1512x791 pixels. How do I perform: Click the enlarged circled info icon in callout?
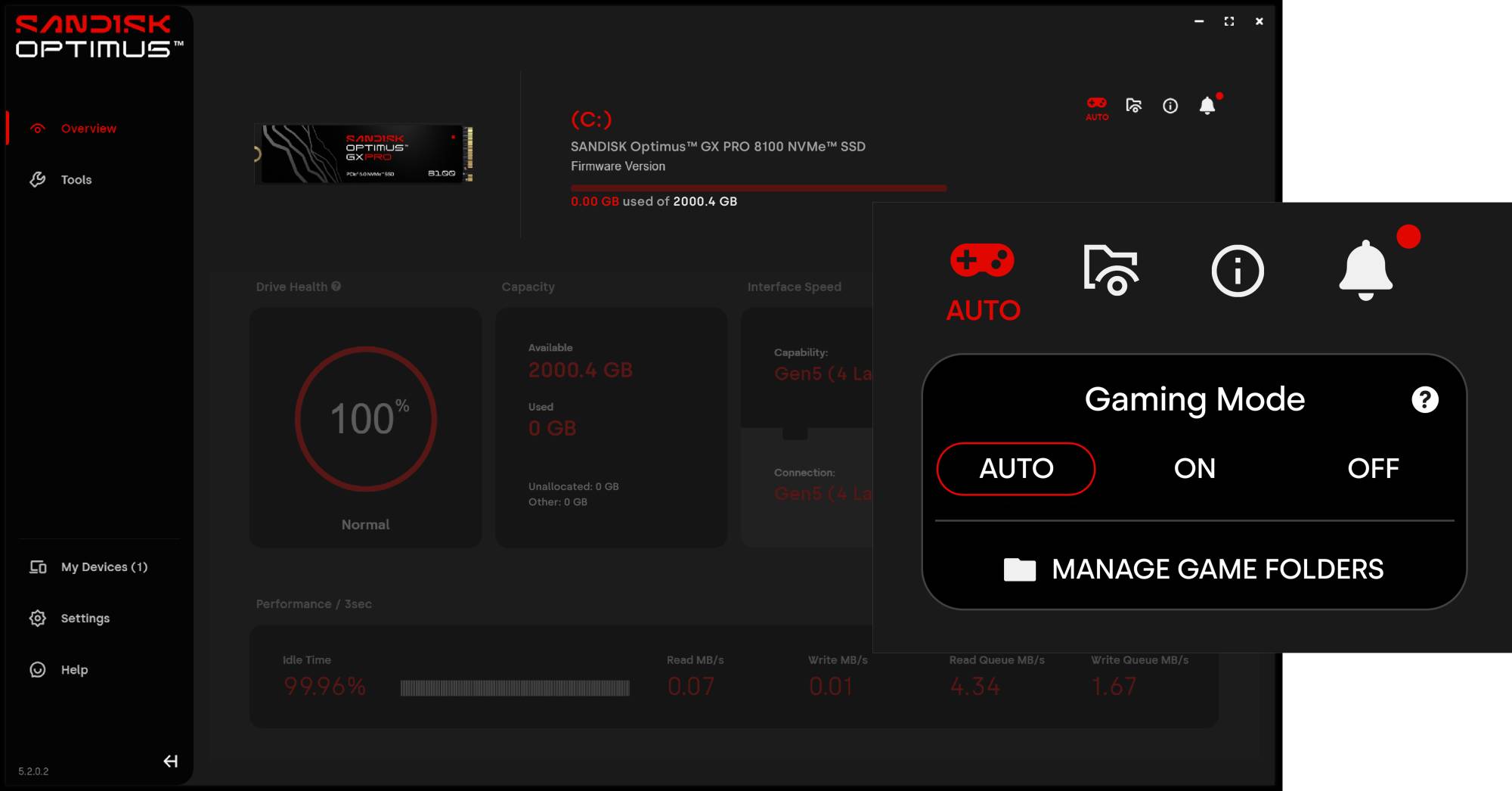click(1238, 271)
